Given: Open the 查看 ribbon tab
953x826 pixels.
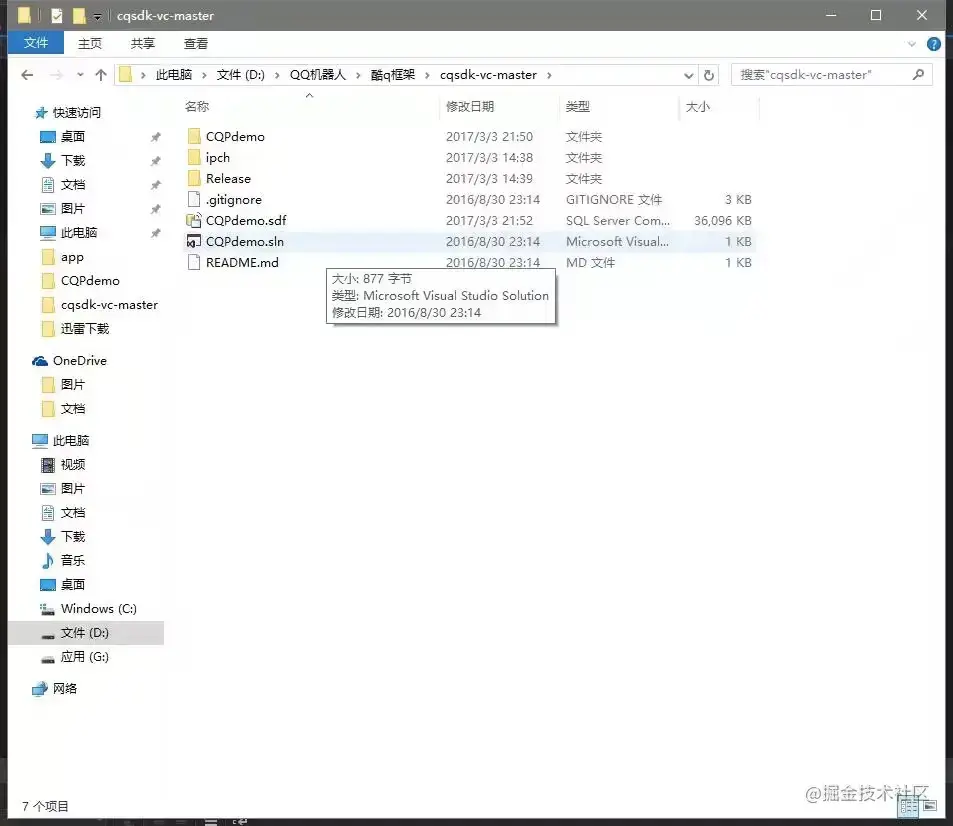Looking at the screenshot, I should (x=196, y=44).
